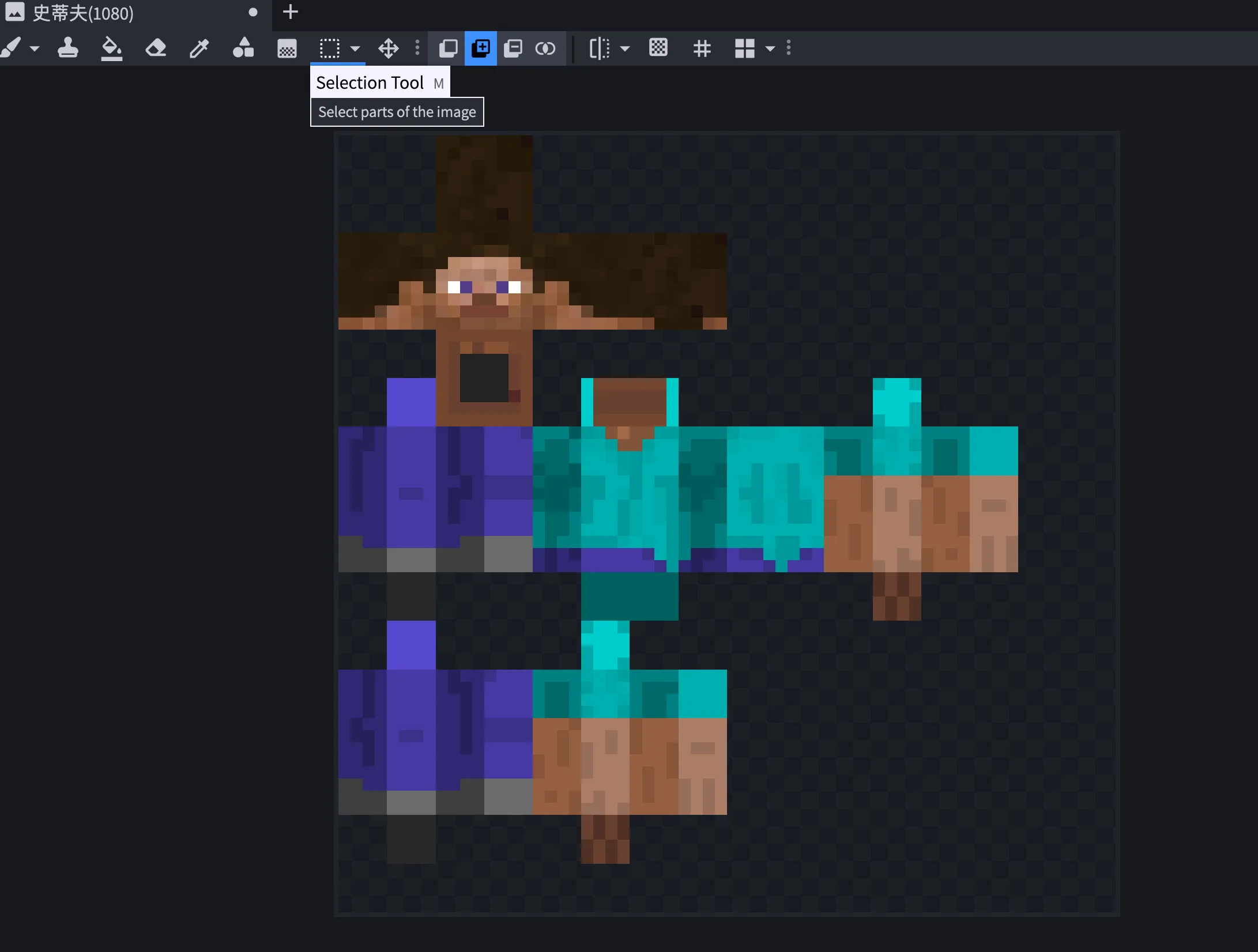This screenshot has width=1258, height=952.
Task: Set selection mode to replace
Action: 449,48
